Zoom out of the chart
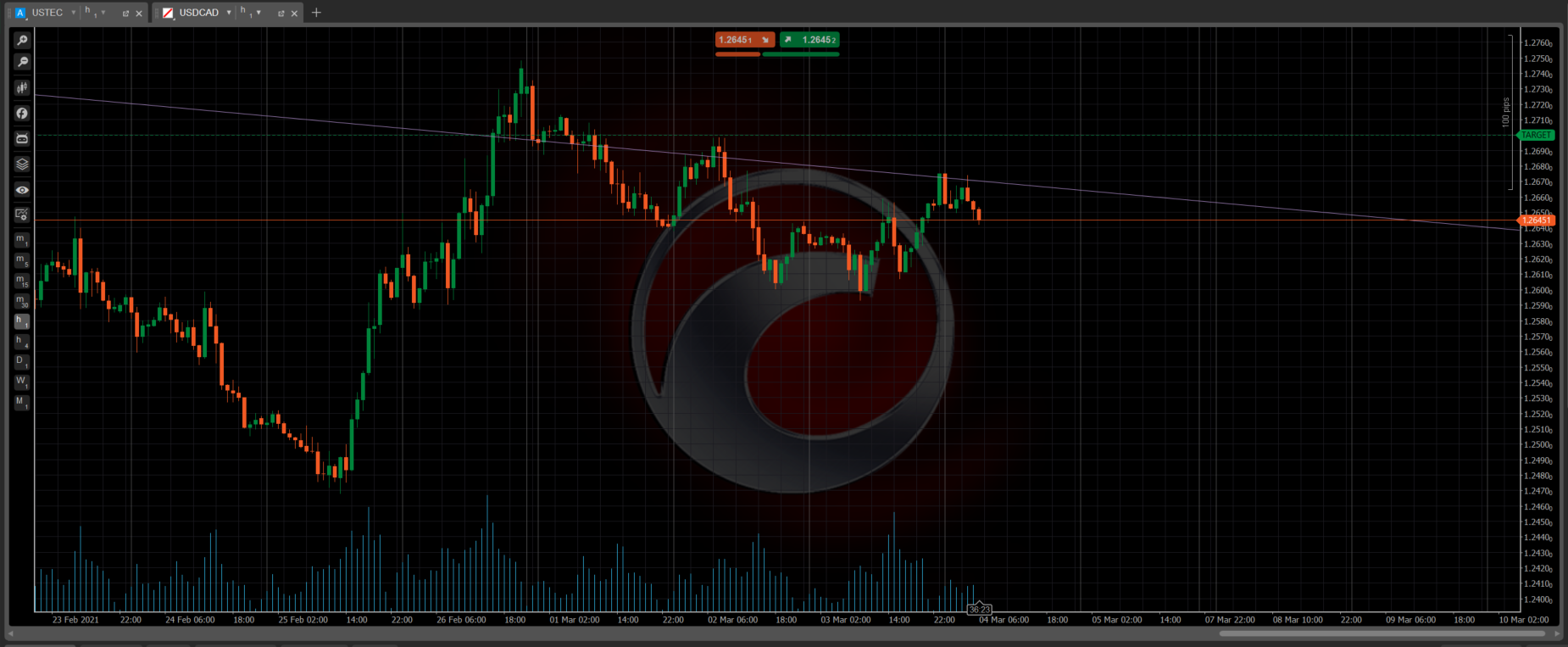This screenshot has height=647, width=1568. click(x=22, y=62)
